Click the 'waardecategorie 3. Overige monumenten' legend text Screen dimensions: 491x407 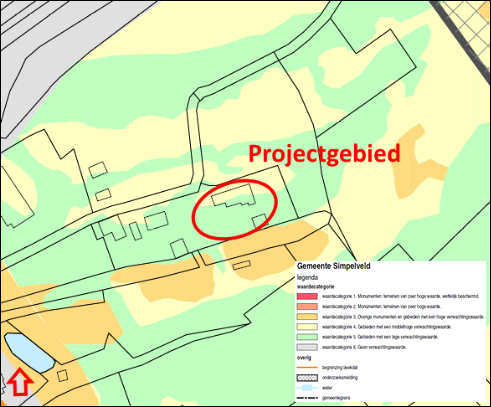pos(403,317)
